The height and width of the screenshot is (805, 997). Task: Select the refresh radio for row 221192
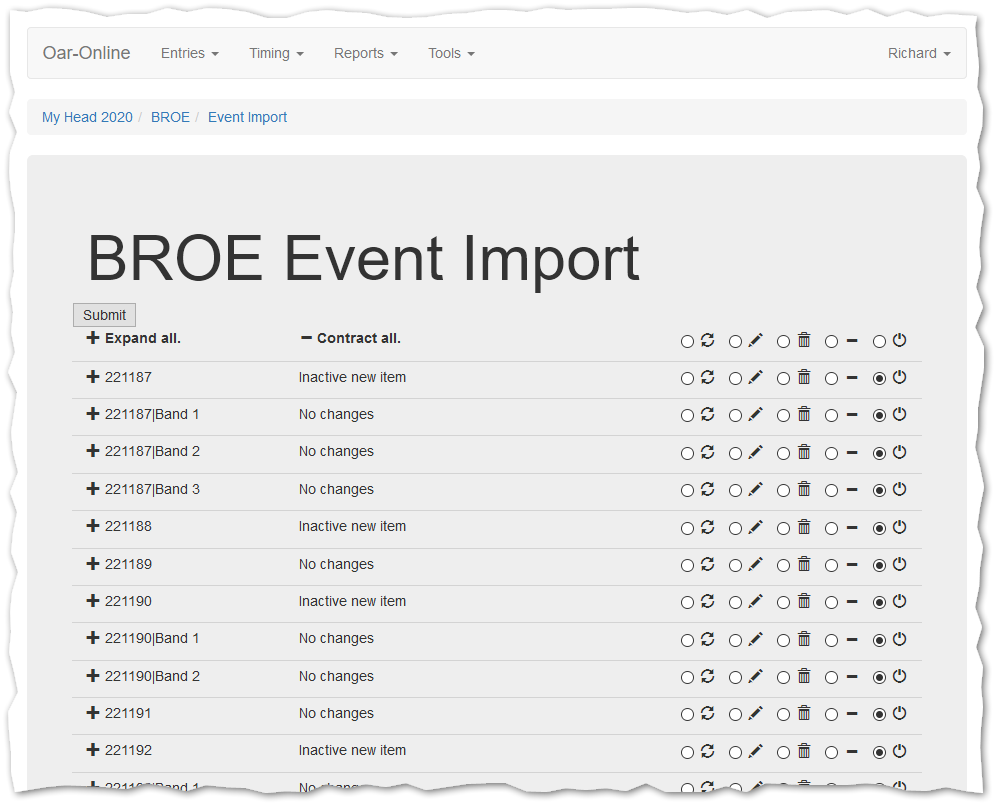[687, 752]
